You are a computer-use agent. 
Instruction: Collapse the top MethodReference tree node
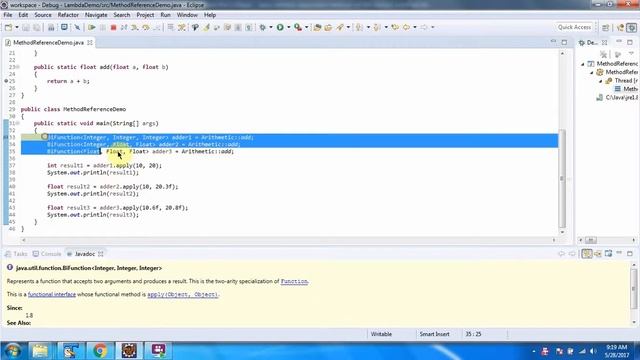pyautogui.click(x=583, y=64)
